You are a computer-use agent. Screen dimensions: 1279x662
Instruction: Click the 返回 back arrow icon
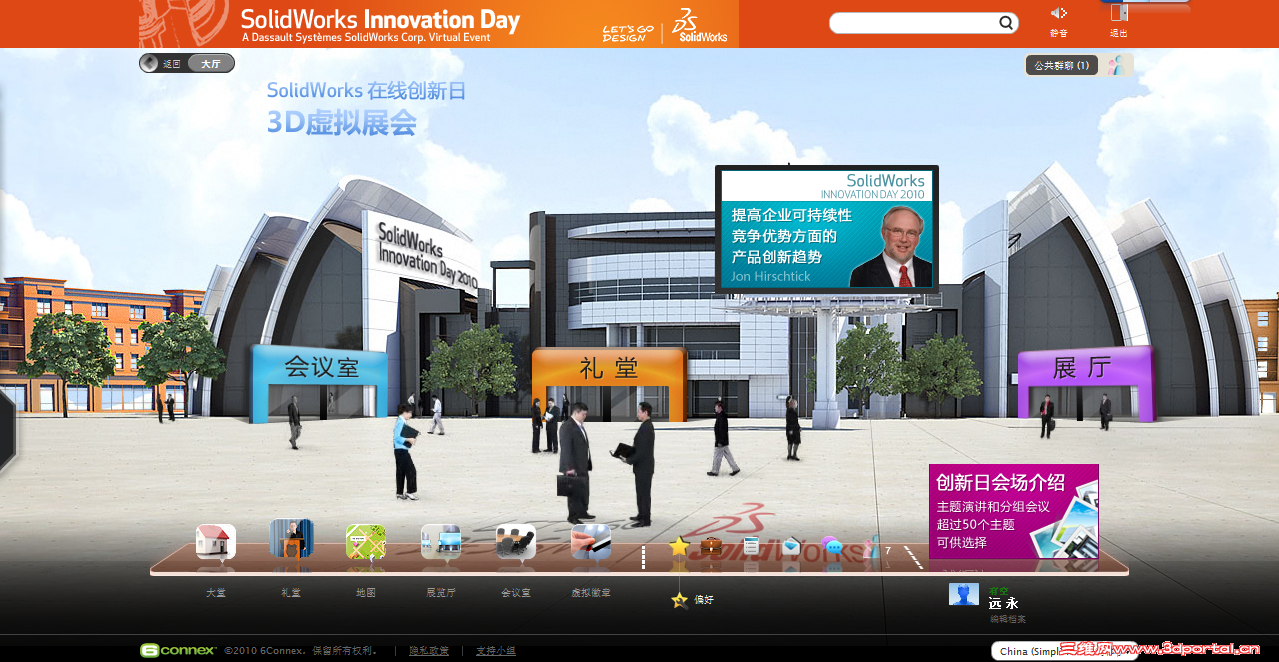[x=150, y=63]
